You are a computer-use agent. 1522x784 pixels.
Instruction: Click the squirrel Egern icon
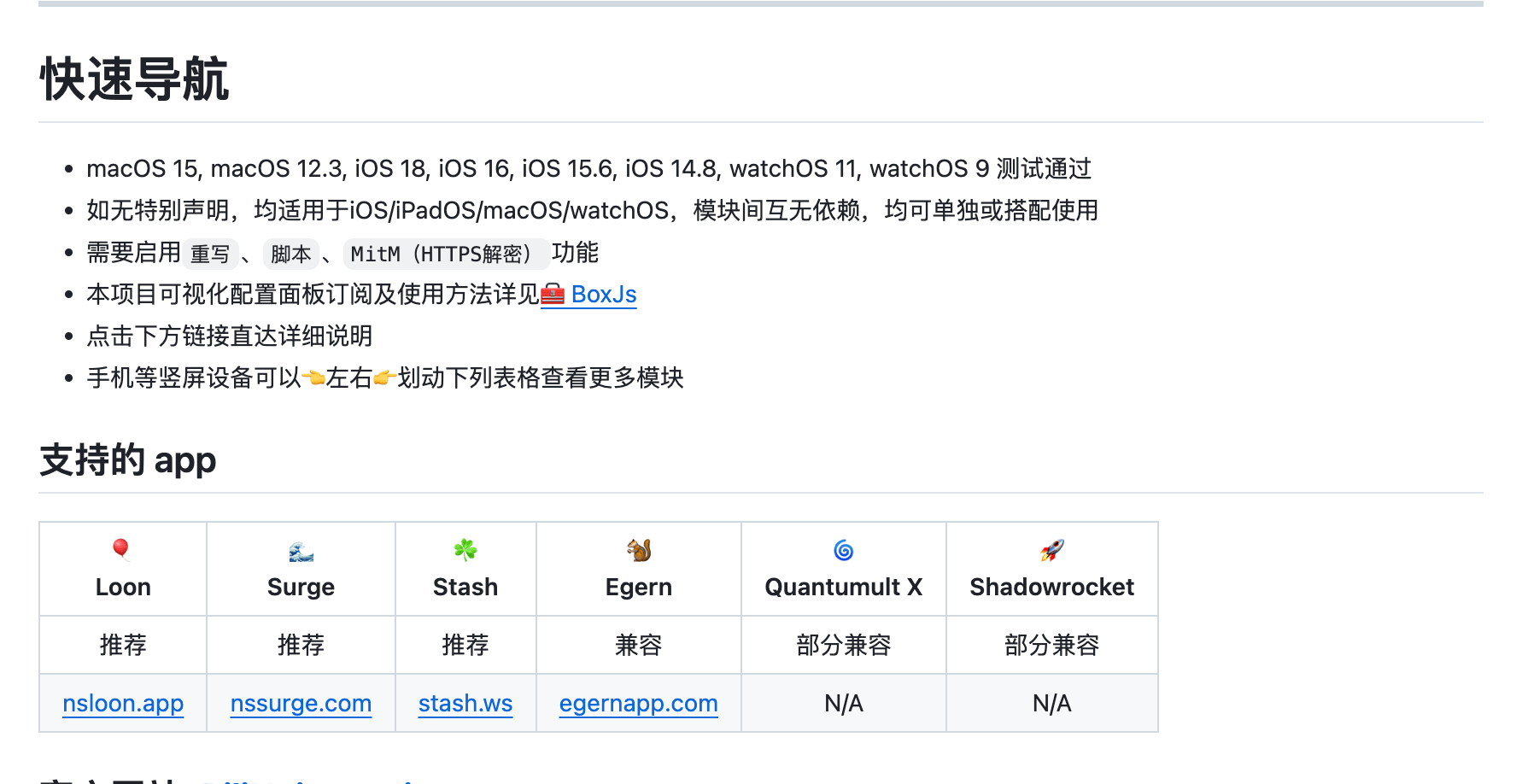[639, 550]
